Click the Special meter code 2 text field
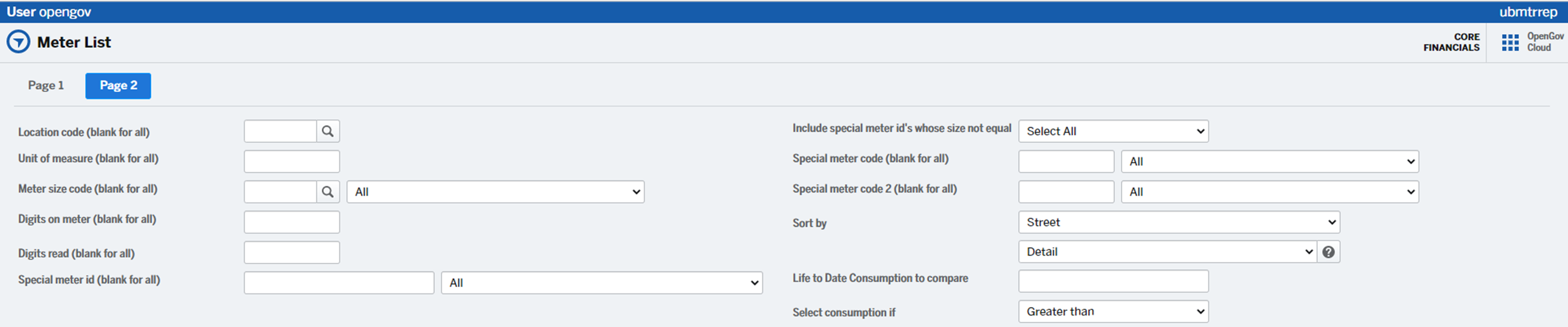 coord(1066,192)
